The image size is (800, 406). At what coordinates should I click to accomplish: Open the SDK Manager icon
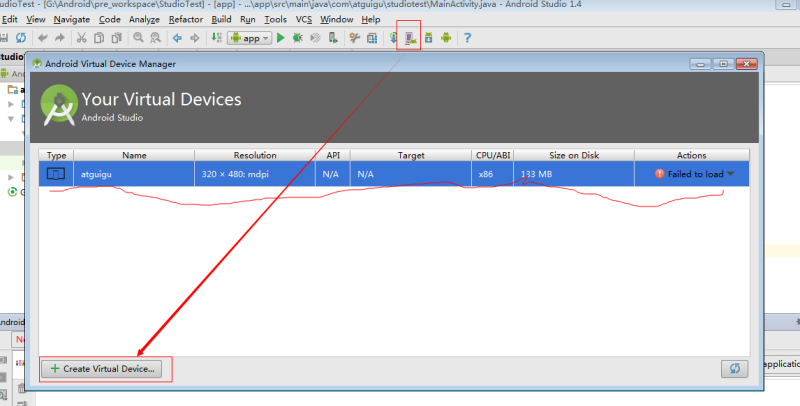[x=429, y=38]
